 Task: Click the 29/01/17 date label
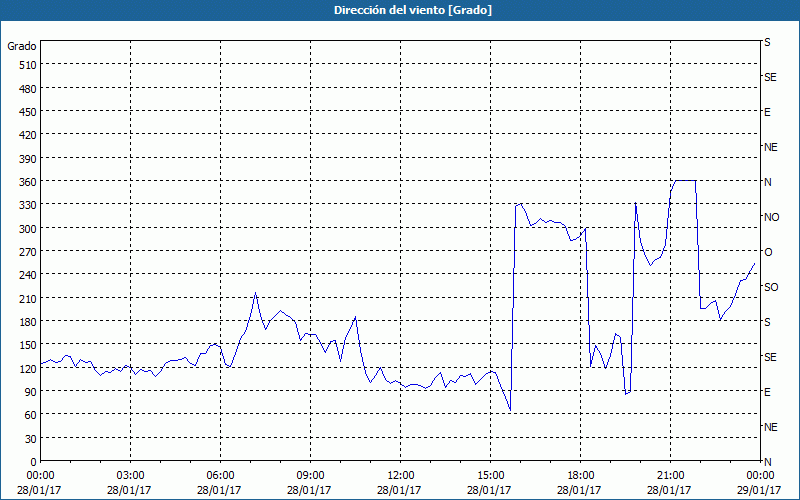(759, 490)
